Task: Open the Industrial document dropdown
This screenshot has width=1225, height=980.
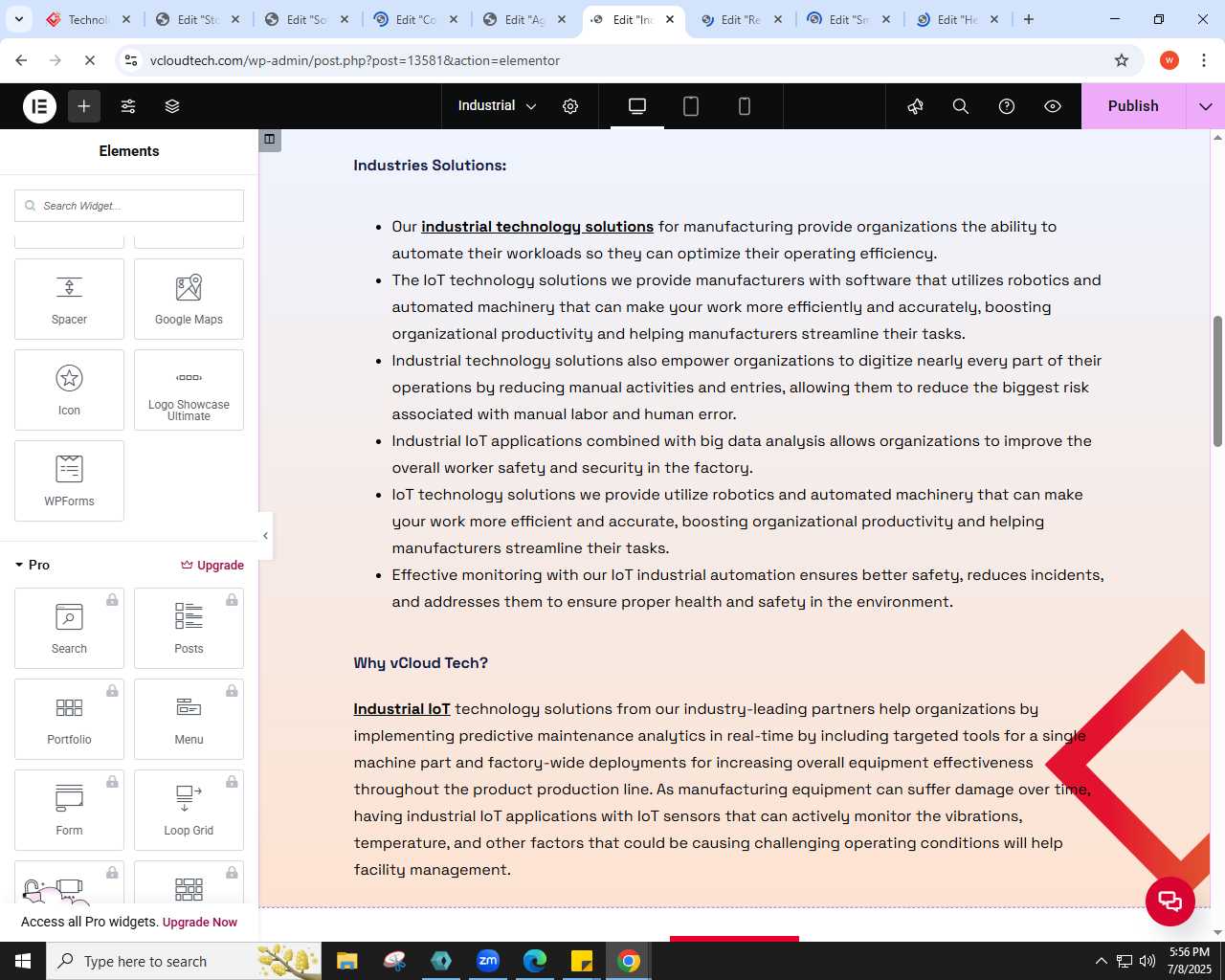Action: (x=497, y=106)
